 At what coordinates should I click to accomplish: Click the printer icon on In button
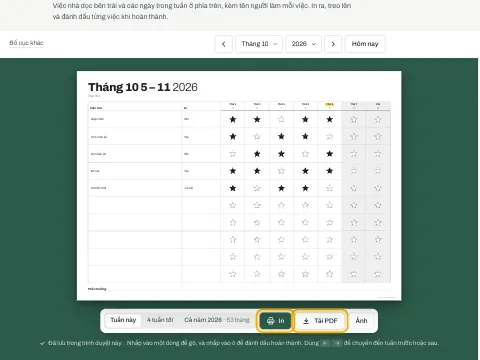click(270, 321)
